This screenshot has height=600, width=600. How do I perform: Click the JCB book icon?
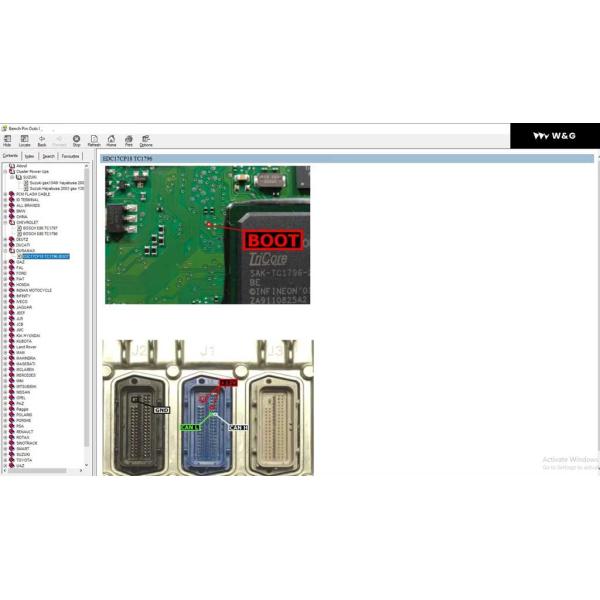(x=12, y=324)
